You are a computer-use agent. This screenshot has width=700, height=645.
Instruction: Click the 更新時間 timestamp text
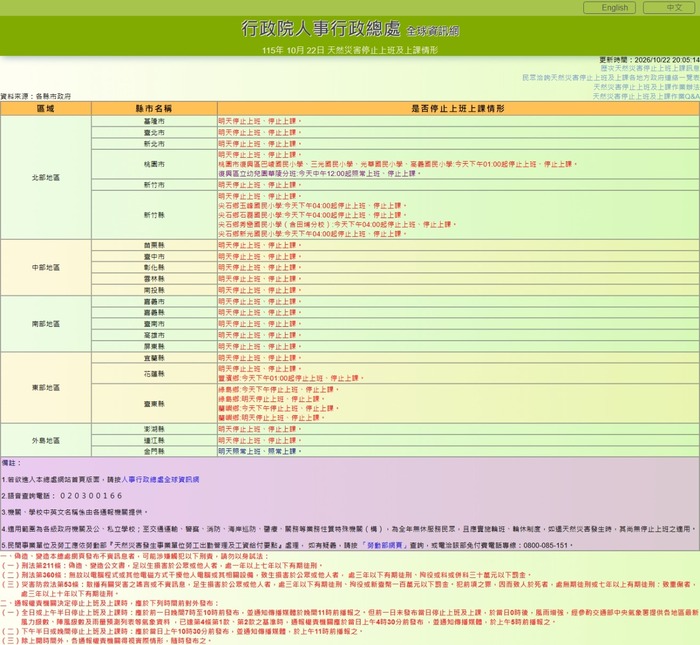pyautogui.click(x=649, y=60)
